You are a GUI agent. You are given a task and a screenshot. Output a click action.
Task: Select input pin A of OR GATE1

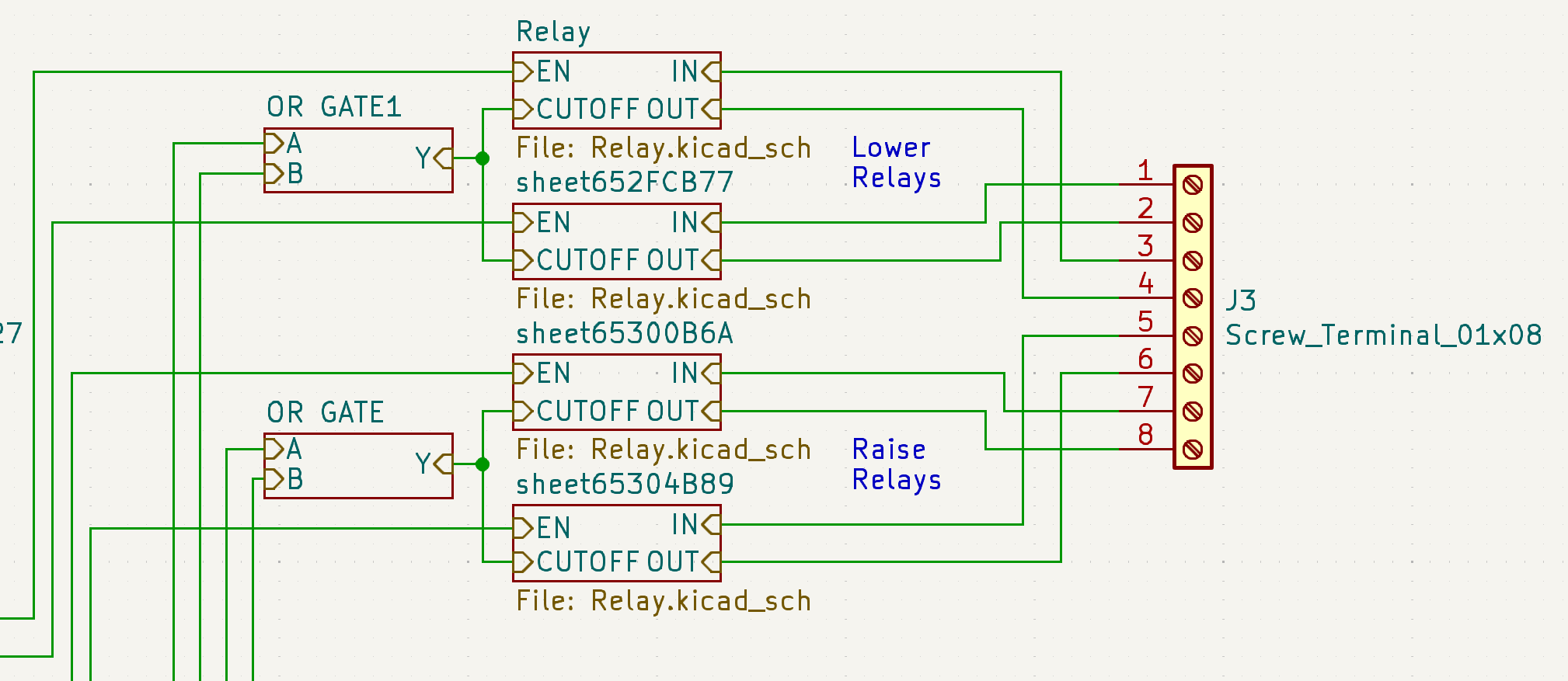[x=284, y=144]
